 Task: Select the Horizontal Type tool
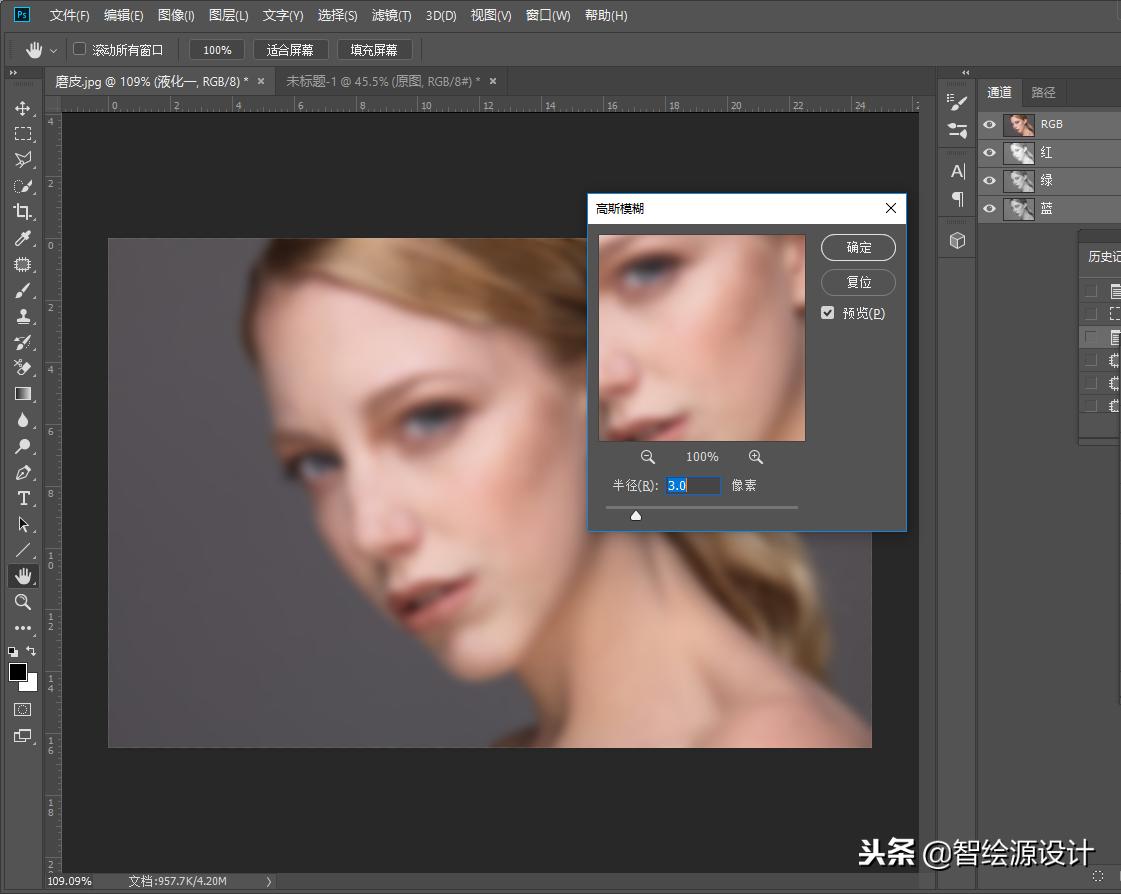click(x=22, y=499)
